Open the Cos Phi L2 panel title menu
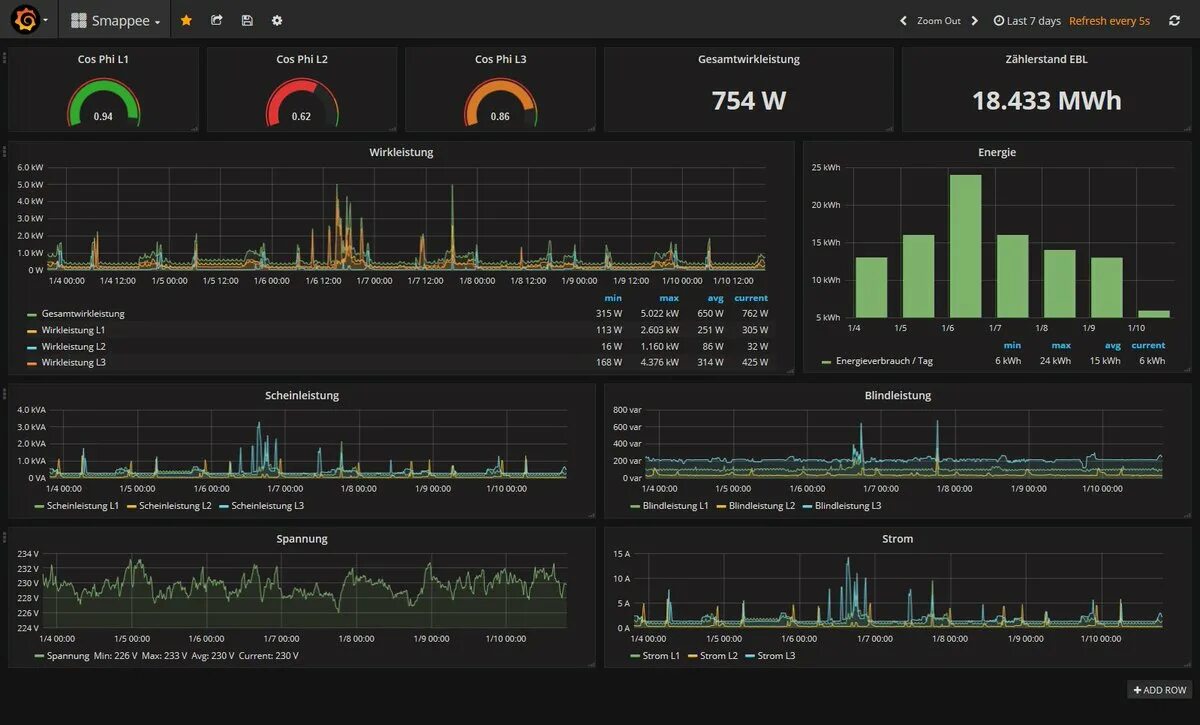 pyautogui.click(x=302, y=59)
